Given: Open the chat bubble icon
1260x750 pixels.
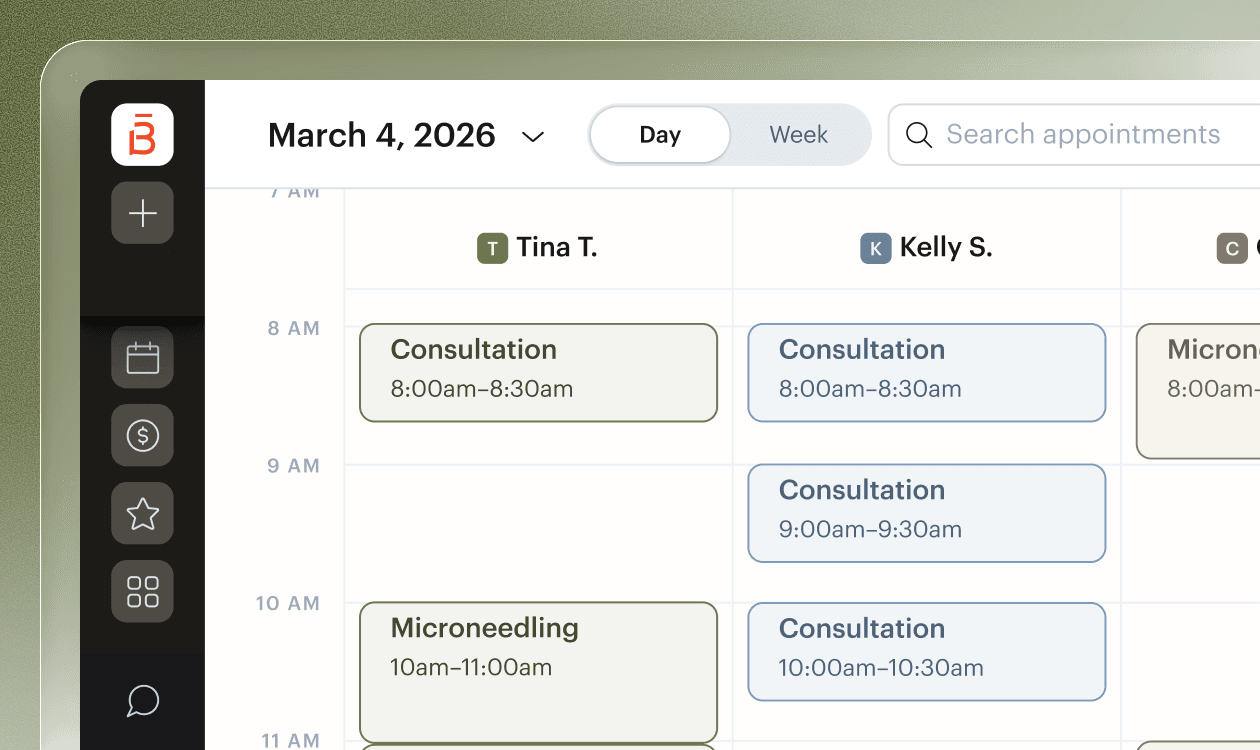Looking at the screenshot, I should 142,700.
